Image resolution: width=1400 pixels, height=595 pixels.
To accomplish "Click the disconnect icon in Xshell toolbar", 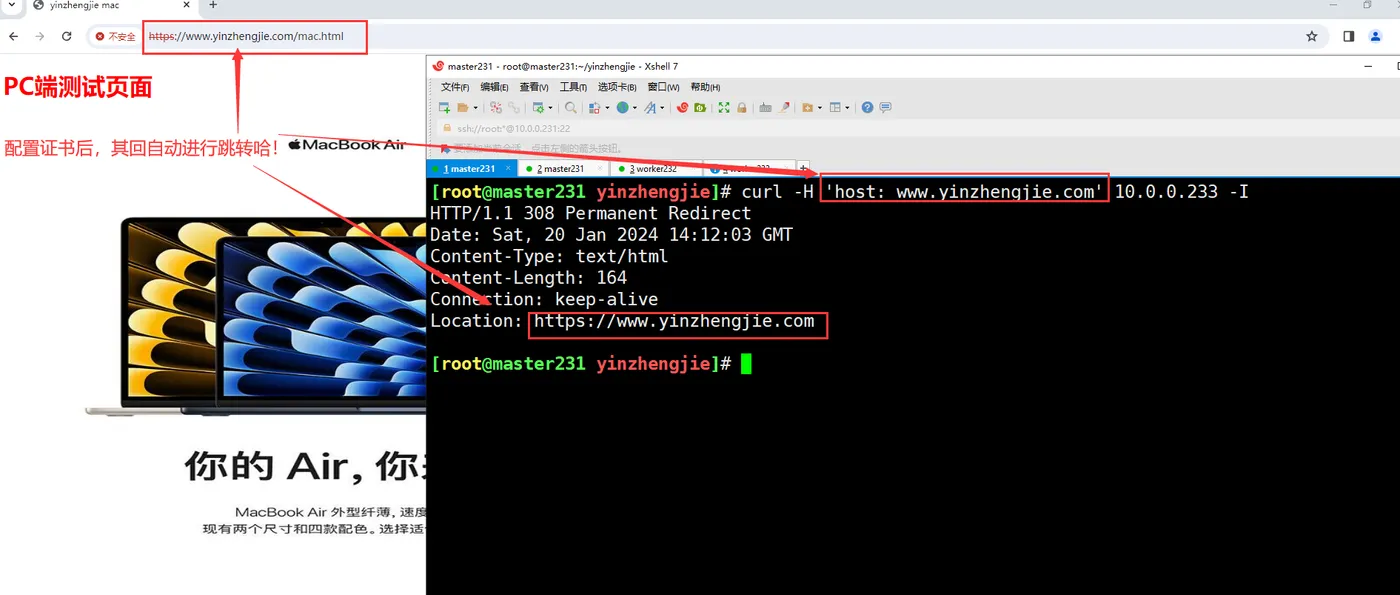I will 496,108.
